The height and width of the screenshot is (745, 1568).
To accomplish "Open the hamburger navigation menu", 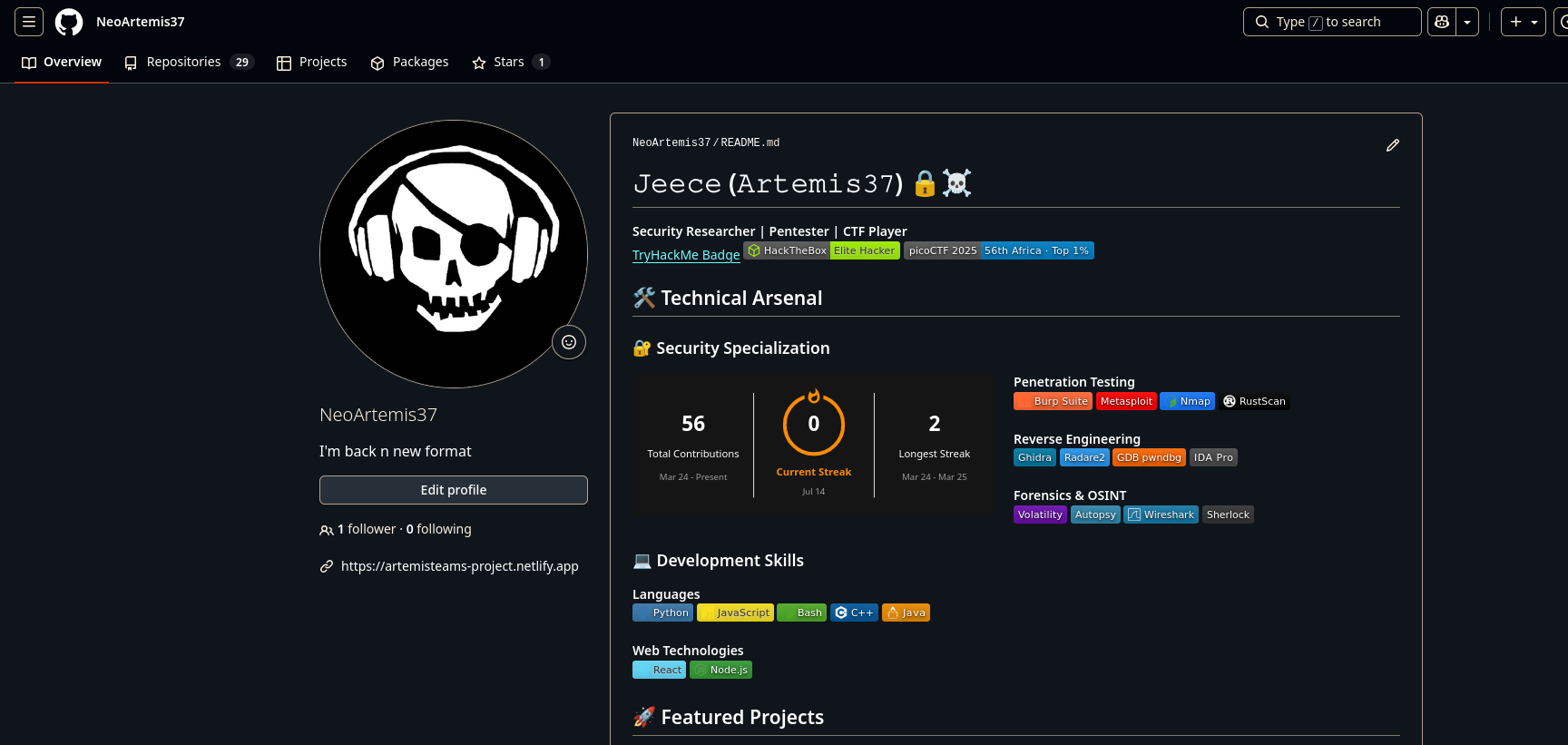I will [29, 22].
